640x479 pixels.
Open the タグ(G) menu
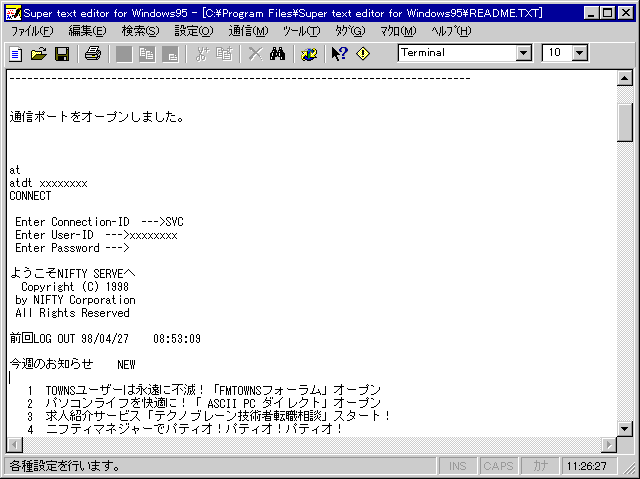pos(350,31)
